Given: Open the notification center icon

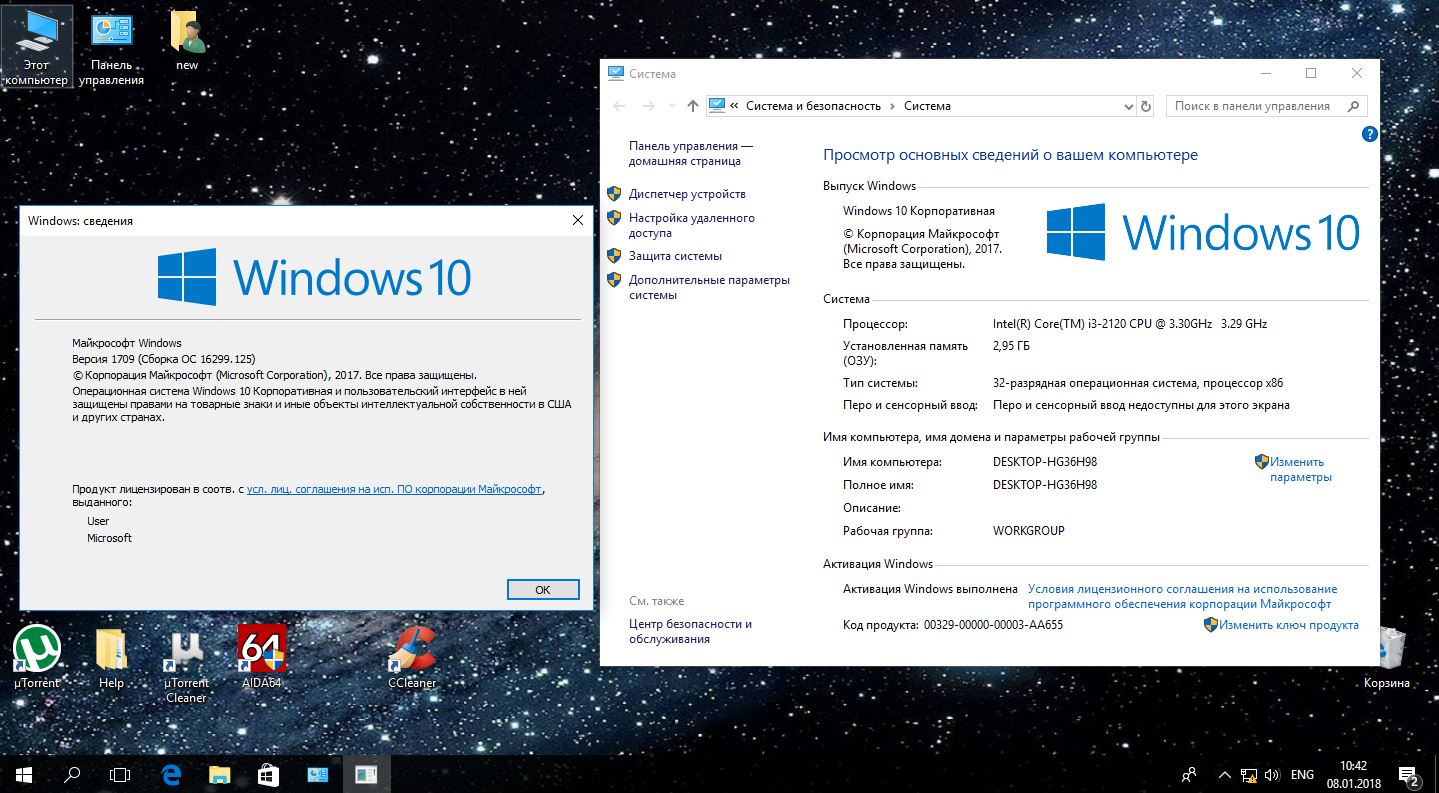Looking at the screenshot, I should 1409,775.
